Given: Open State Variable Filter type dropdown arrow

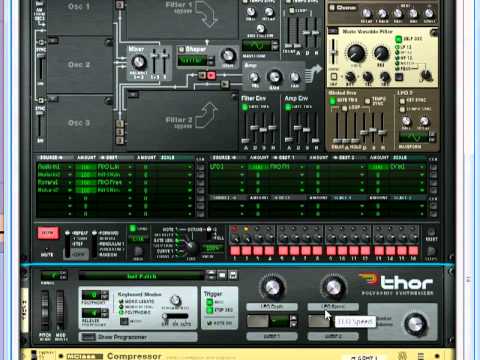Looking at the screenshot, I should point(333,31).
